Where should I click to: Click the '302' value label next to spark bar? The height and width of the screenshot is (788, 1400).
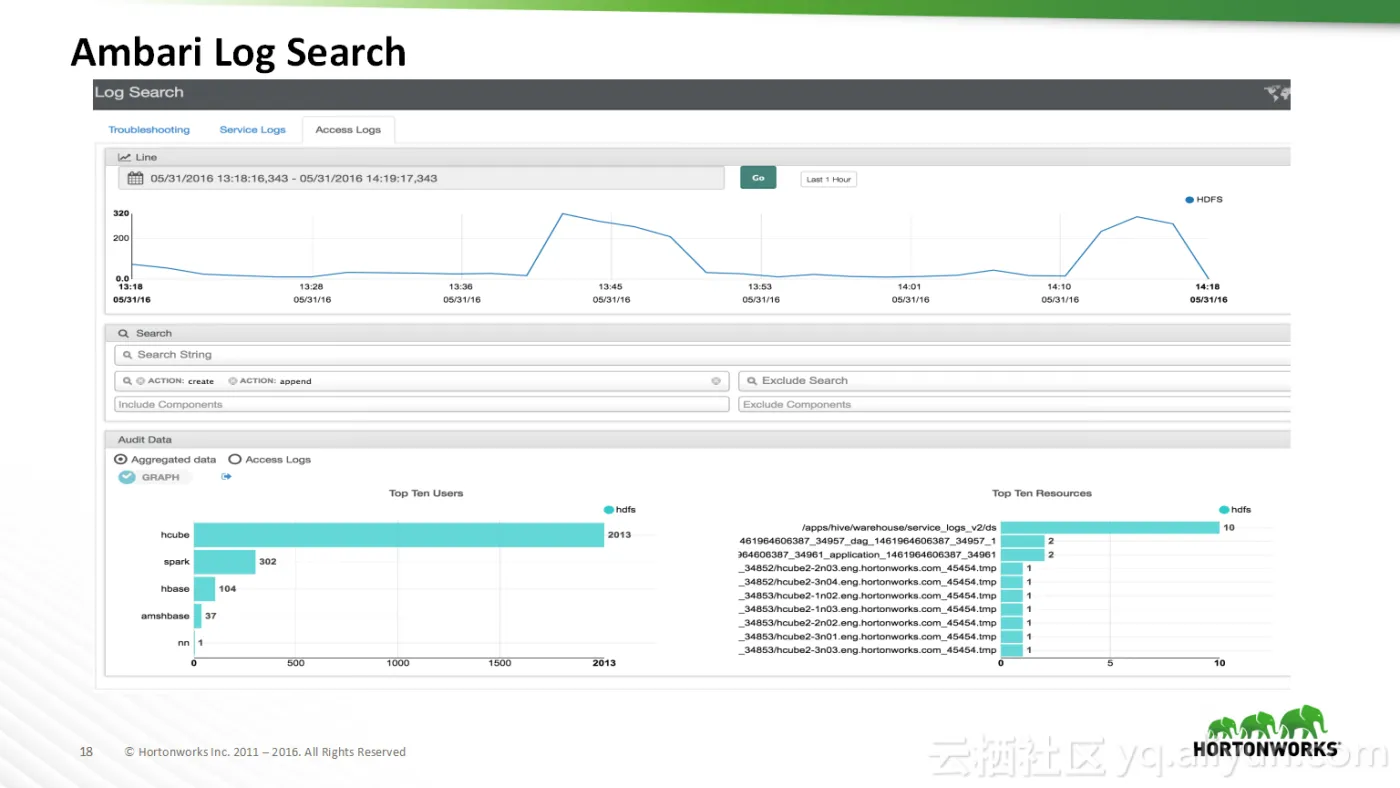pos(268,562)
